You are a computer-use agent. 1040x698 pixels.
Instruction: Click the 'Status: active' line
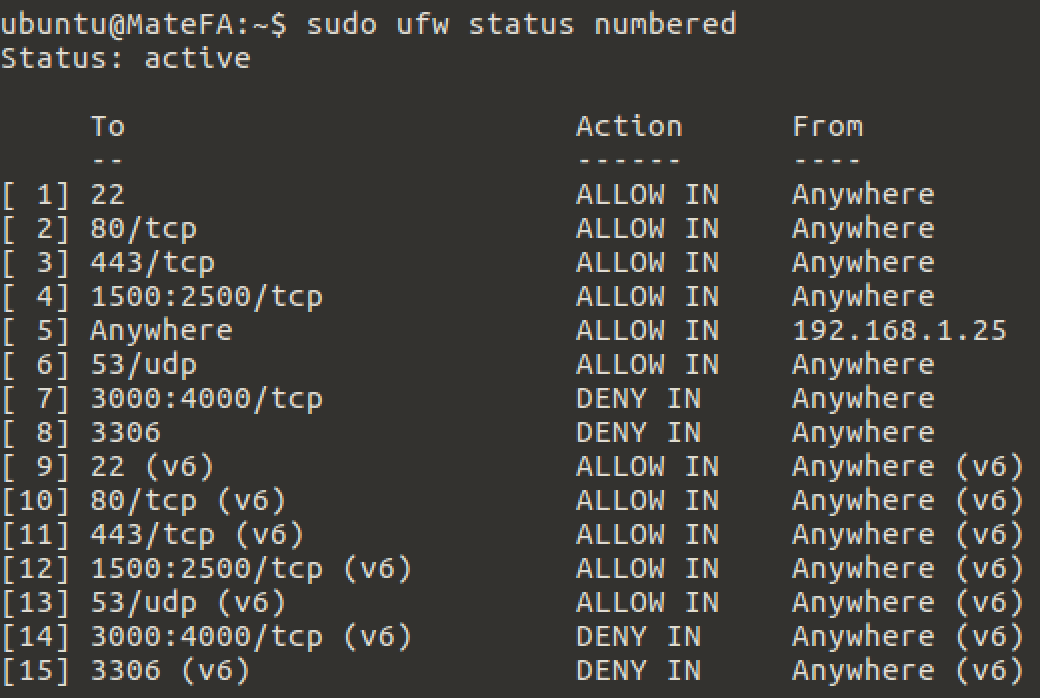pos(125,58)
